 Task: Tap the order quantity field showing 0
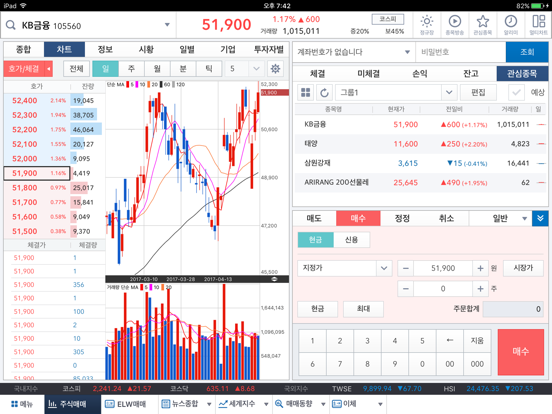pos(443,289)
